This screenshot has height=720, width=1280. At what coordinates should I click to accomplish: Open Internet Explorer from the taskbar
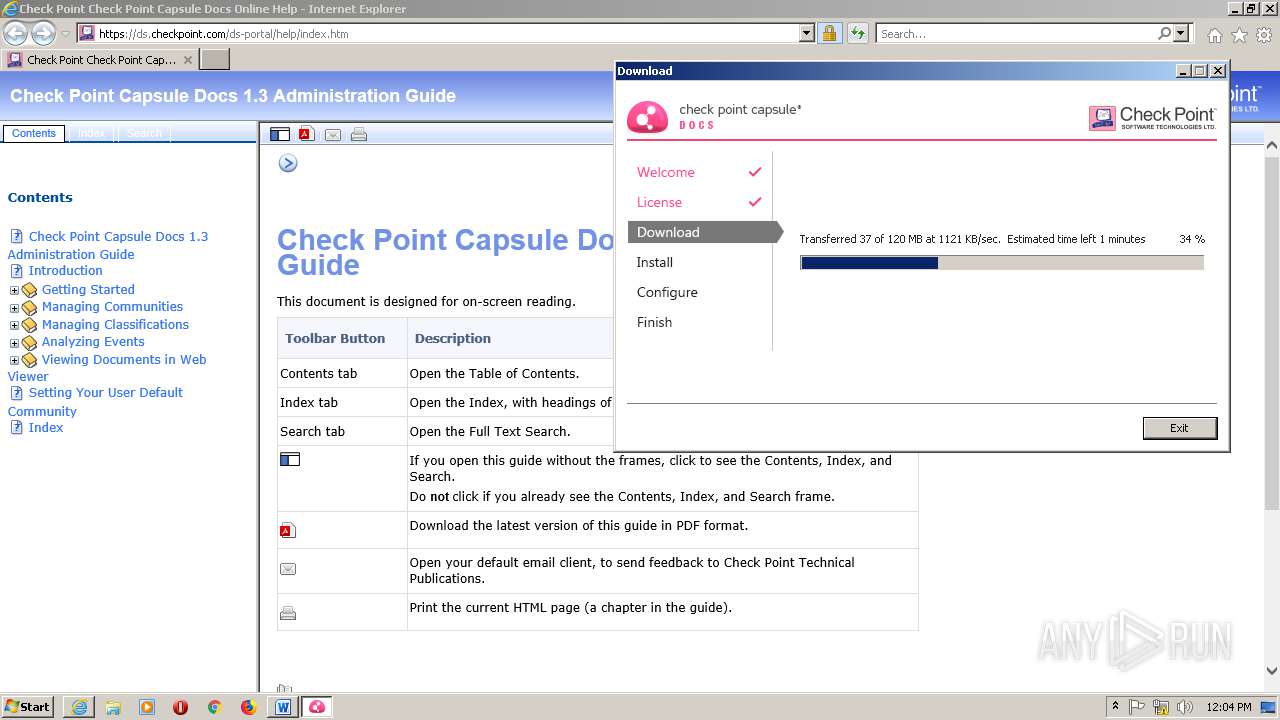click(x=79, y=707)
